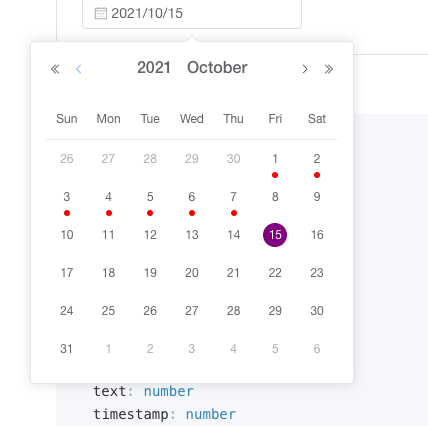Pick October 31

(x=67, y=349)
